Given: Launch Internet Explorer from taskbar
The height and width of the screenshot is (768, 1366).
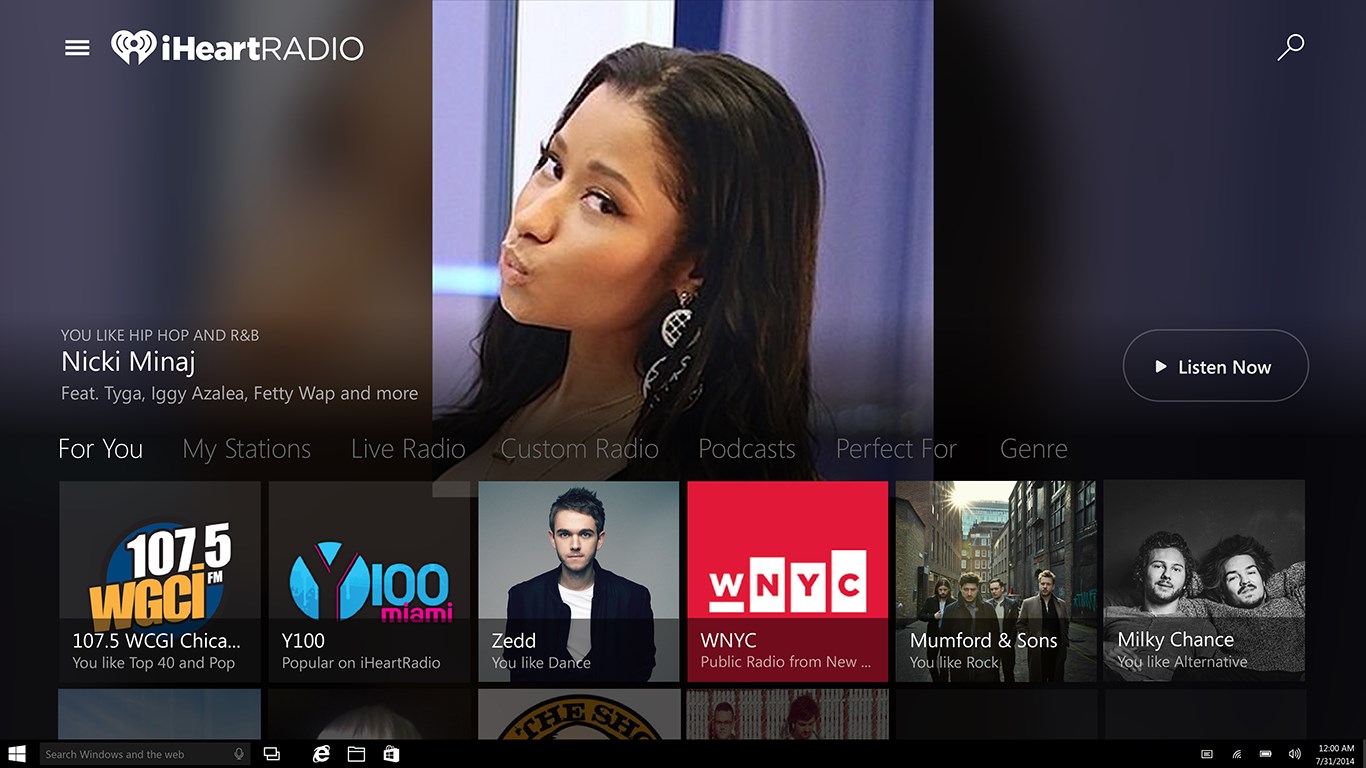Looking at the screenshot, I should point(321,754).
